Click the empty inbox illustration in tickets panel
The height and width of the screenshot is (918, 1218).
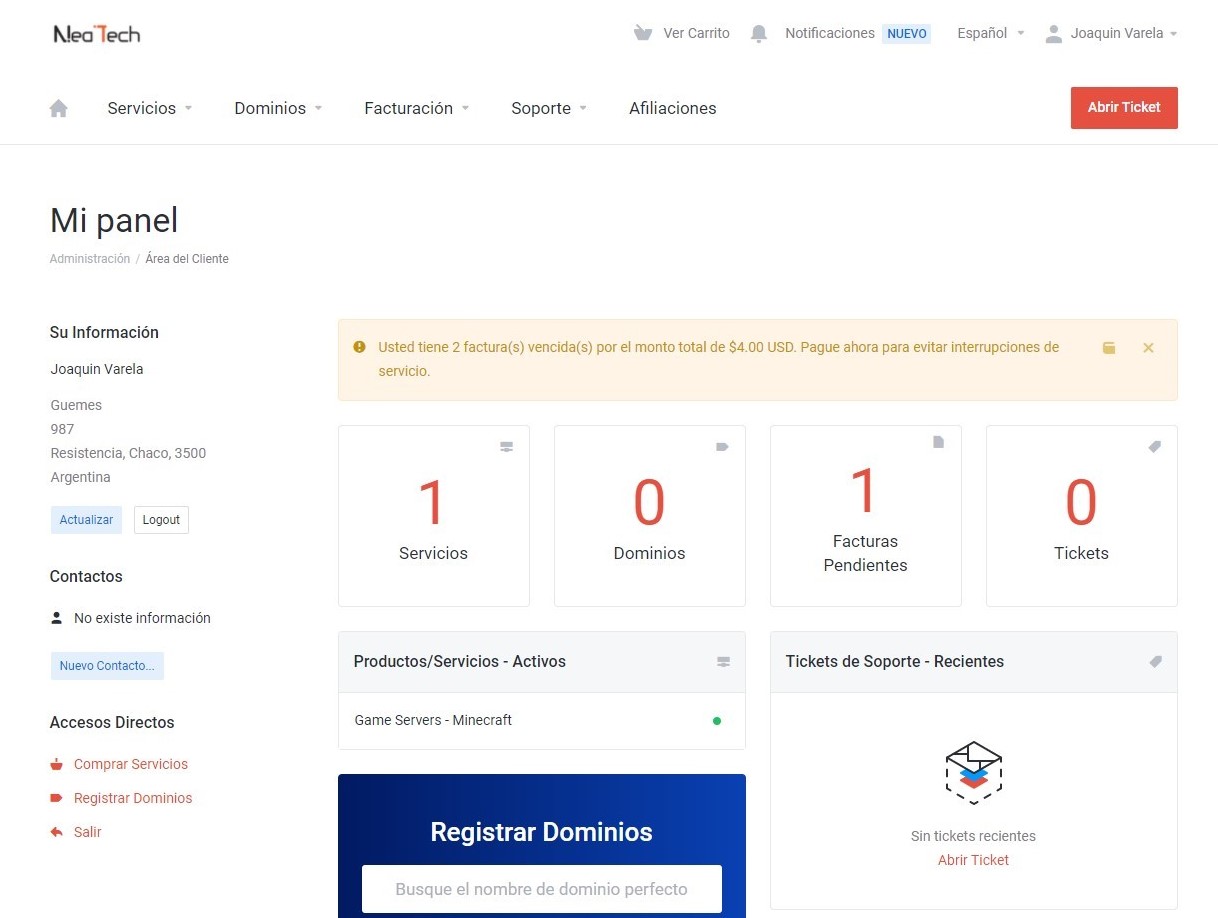coord(974,773)
